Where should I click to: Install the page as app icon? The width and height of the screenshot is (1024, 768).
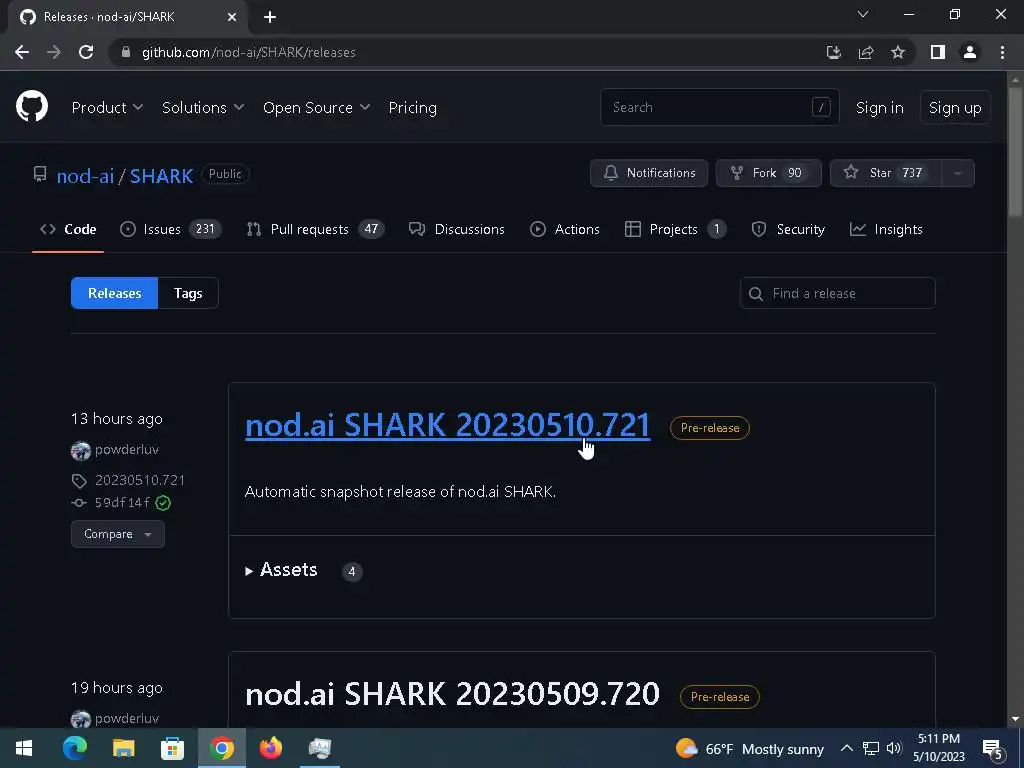coord(833,52)
